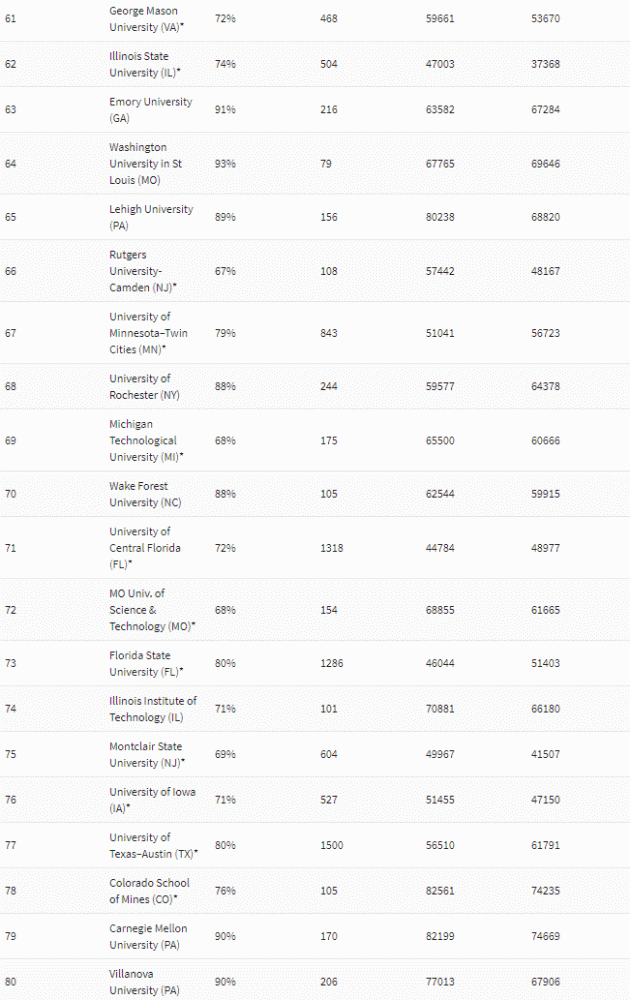Open Illinois Institute of Technology link
This screenshot has height=1000, width=630.
click(x=152, y=708)
